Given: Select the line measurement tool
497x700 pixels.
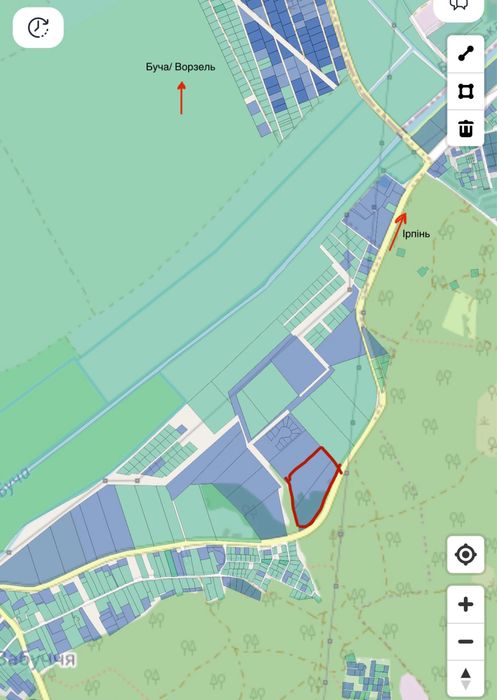Looking at the screenshot, I should (465, 54).
